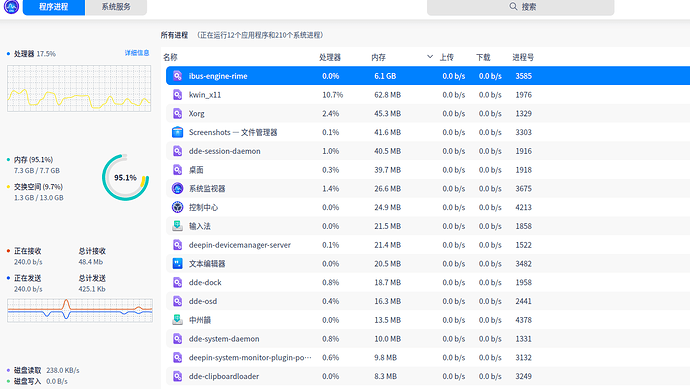This screenshot has height=389, width=690.
Task: Click the 62.8 MB memory value
Action: coord(388,95)
